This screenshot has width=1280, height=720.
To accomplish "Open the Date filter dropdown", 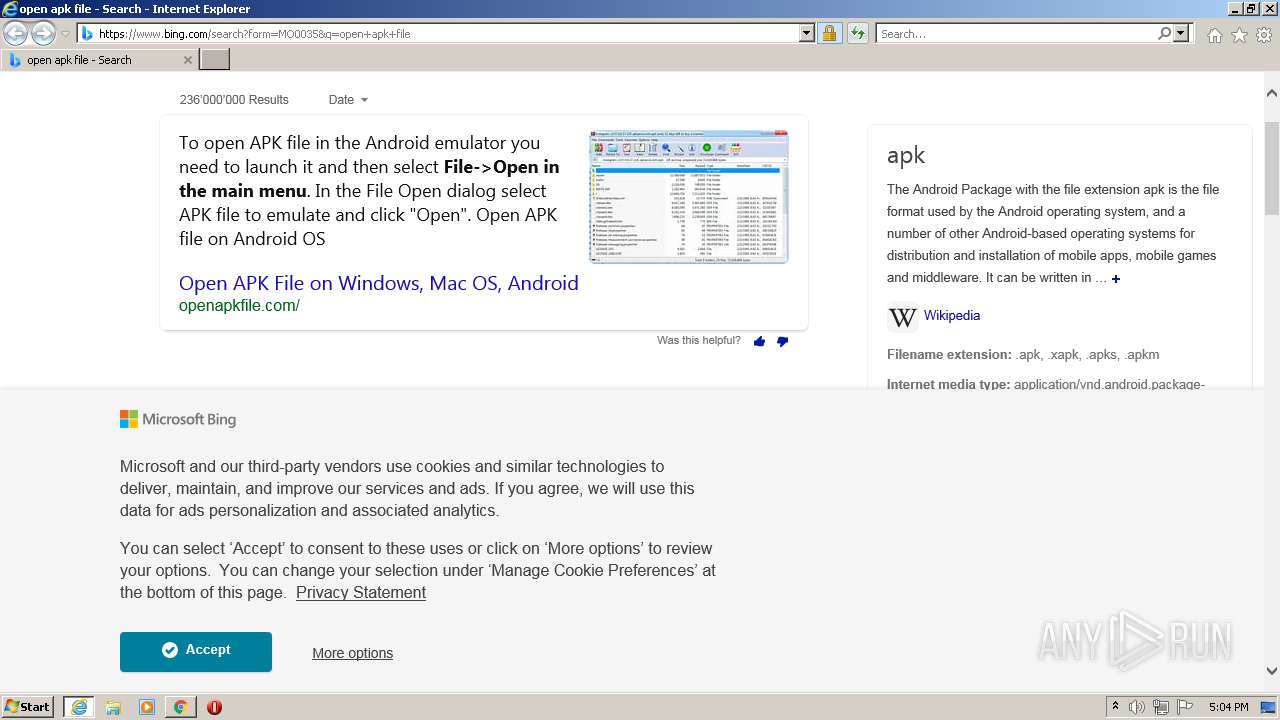I will [348, 100].
